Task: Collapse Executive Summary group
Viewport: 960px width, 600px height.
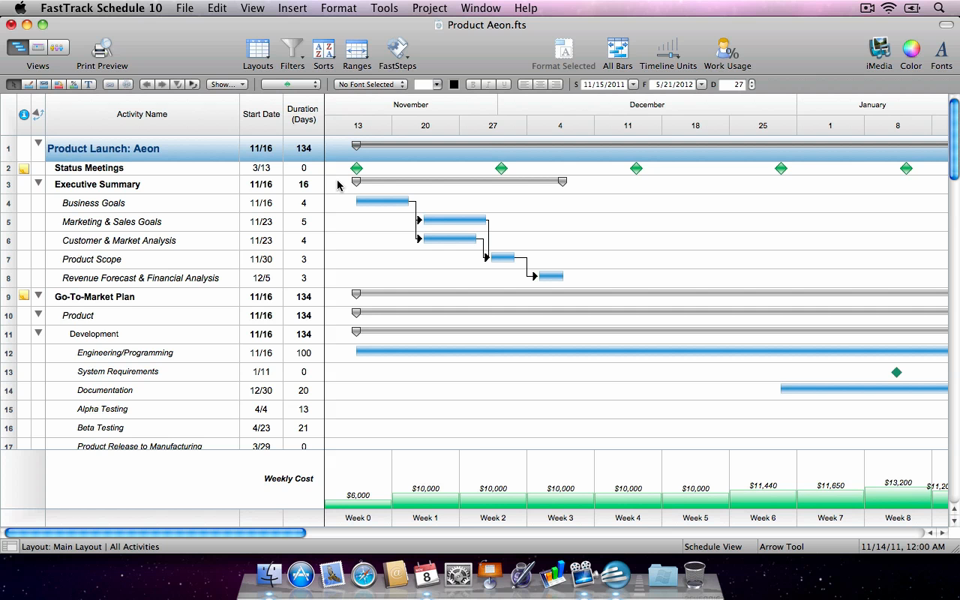Action: (38, 182)
